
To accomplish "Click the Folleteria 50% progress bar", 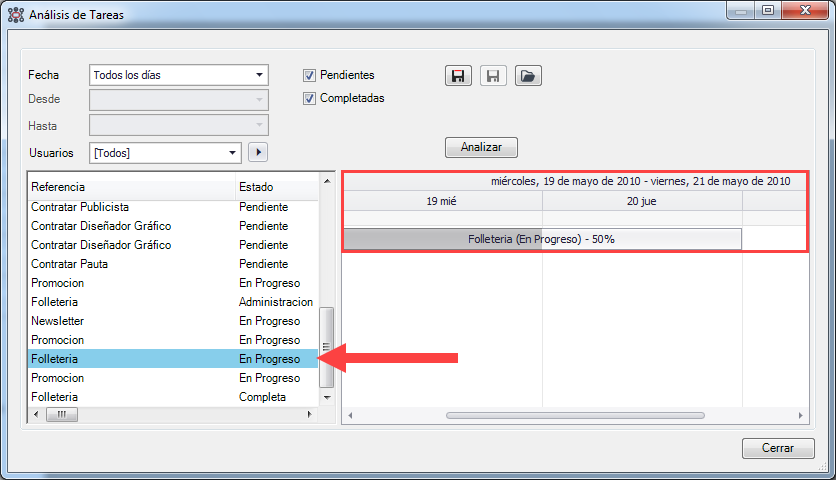I will pyautogui.click(x=542, y=239).
